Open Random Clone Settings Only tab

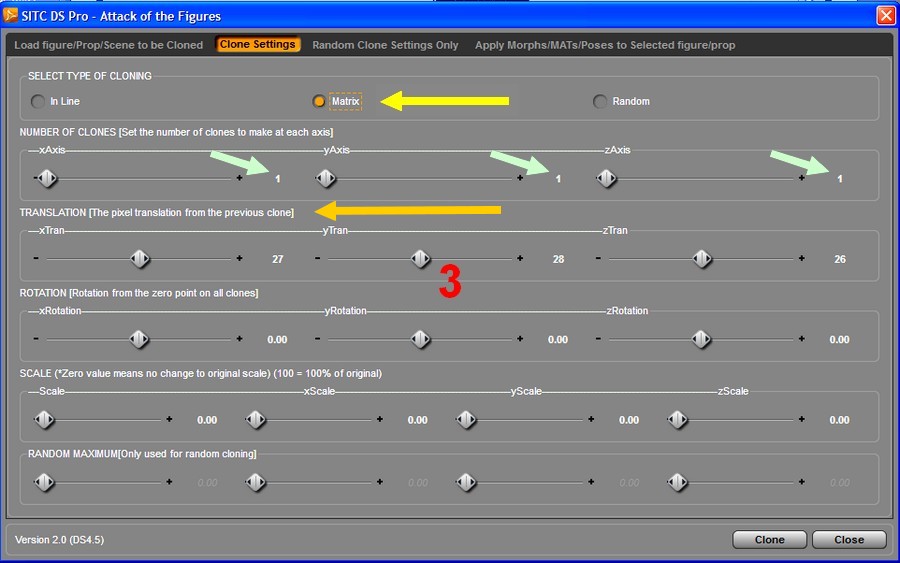[x=385, y=45]
